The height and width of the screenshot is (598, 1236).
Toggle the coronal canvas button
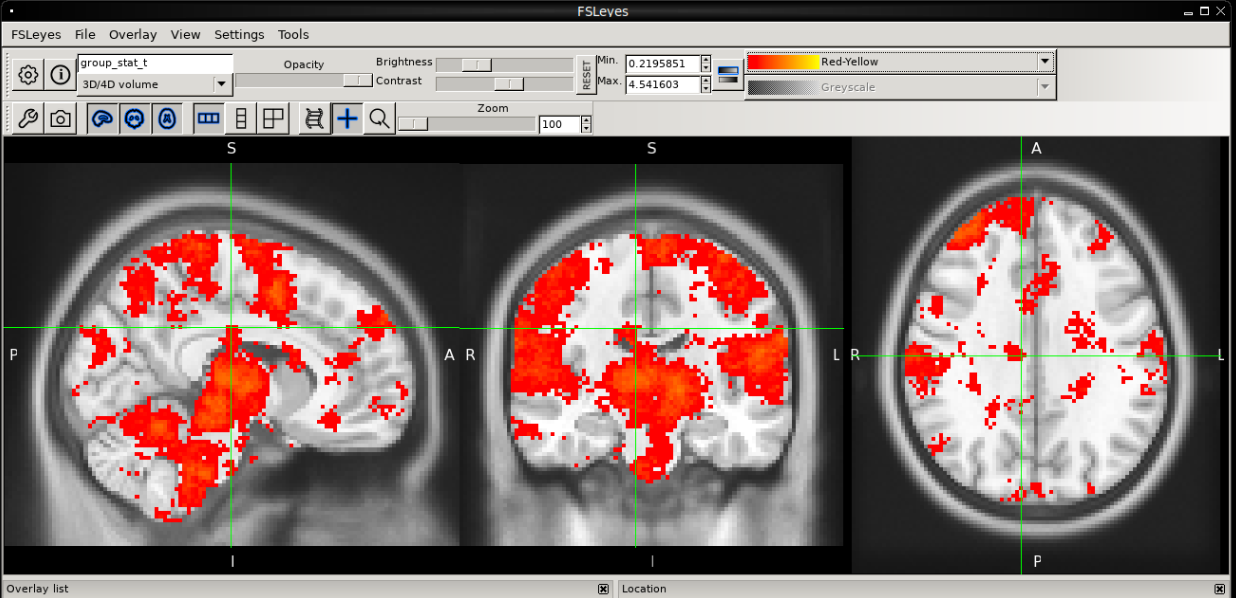click(x=134, y=119)
